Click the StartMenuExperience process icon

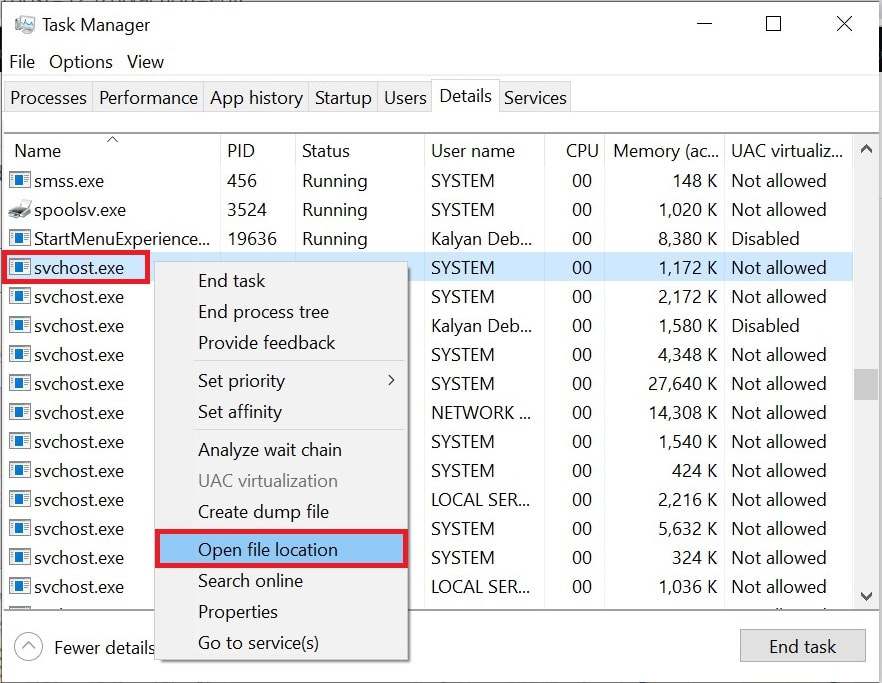tap(20, 238)
